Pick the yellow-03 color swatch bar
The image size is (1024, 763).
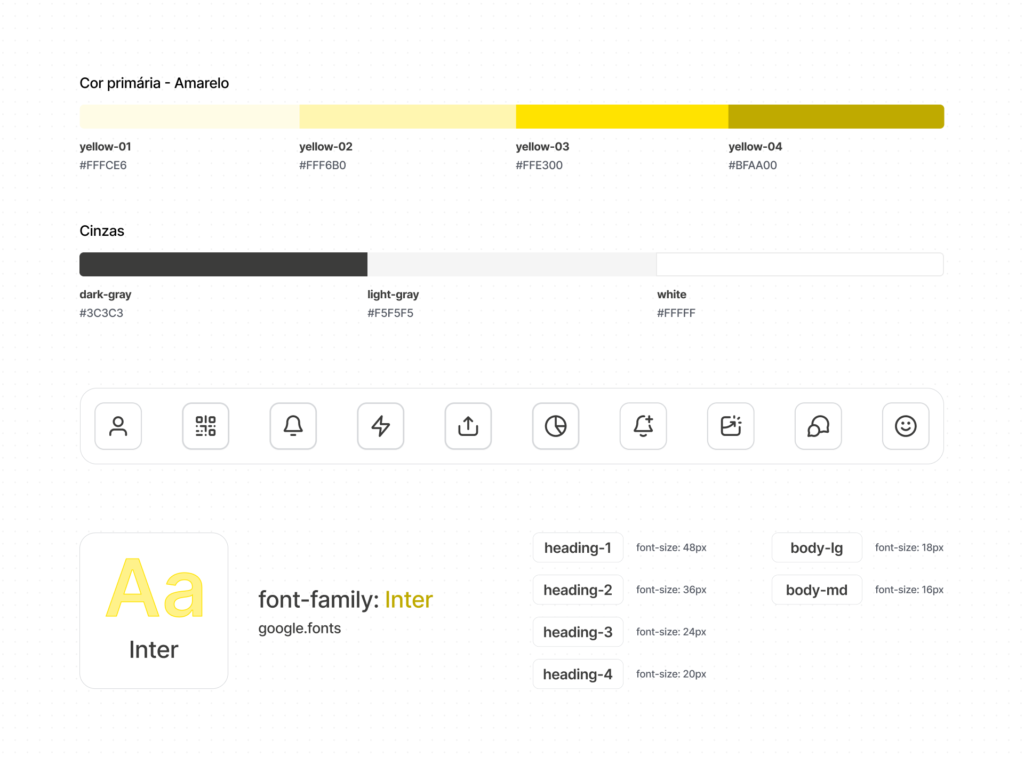pos(621,116)
